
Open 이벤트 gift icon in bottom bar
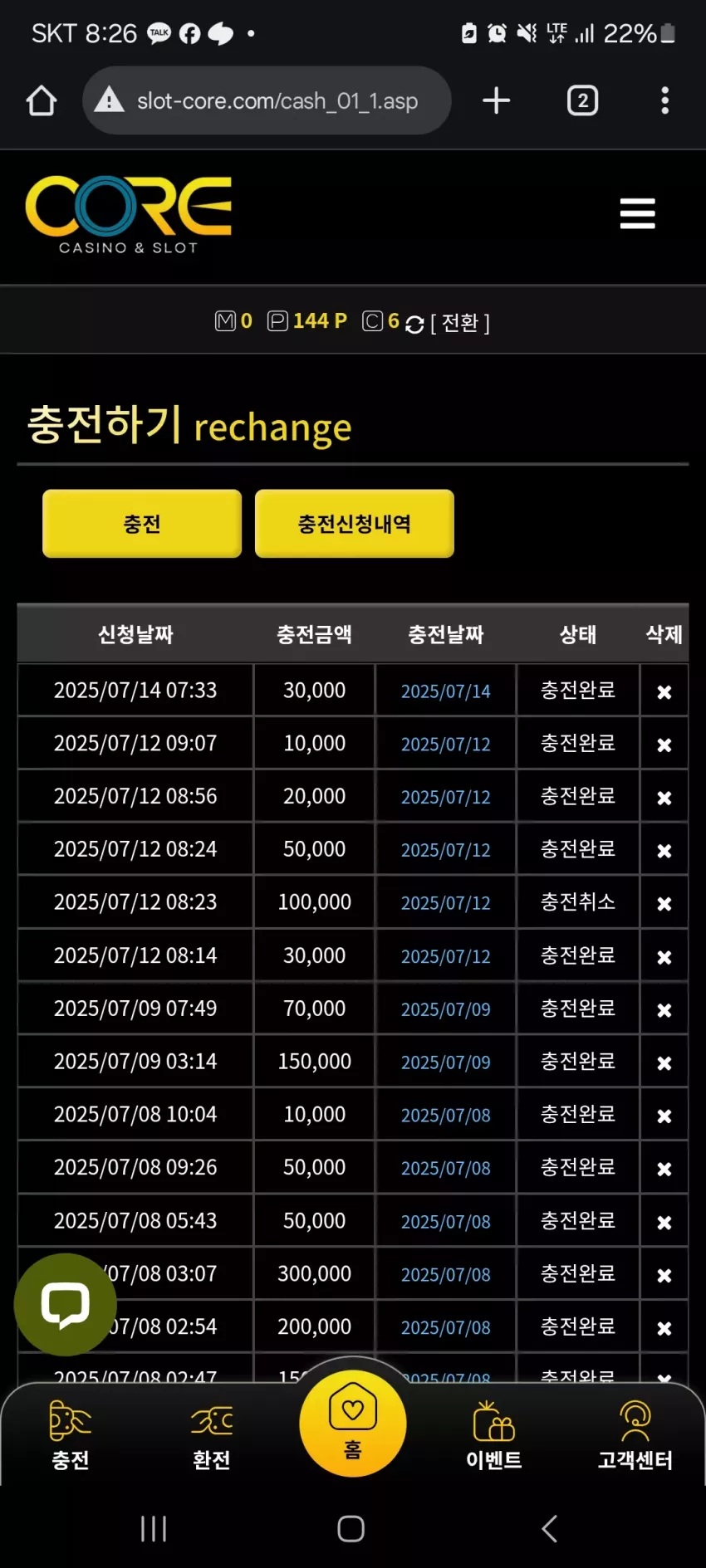click(x=493, y=1435)
